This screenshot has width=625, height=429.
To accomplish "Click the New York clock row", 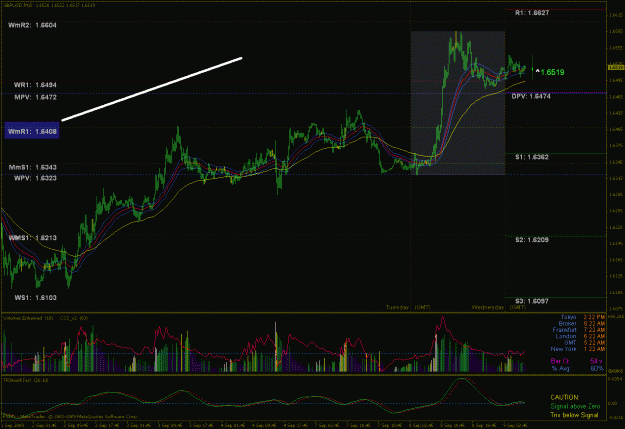I will click(x=578, y=349).
